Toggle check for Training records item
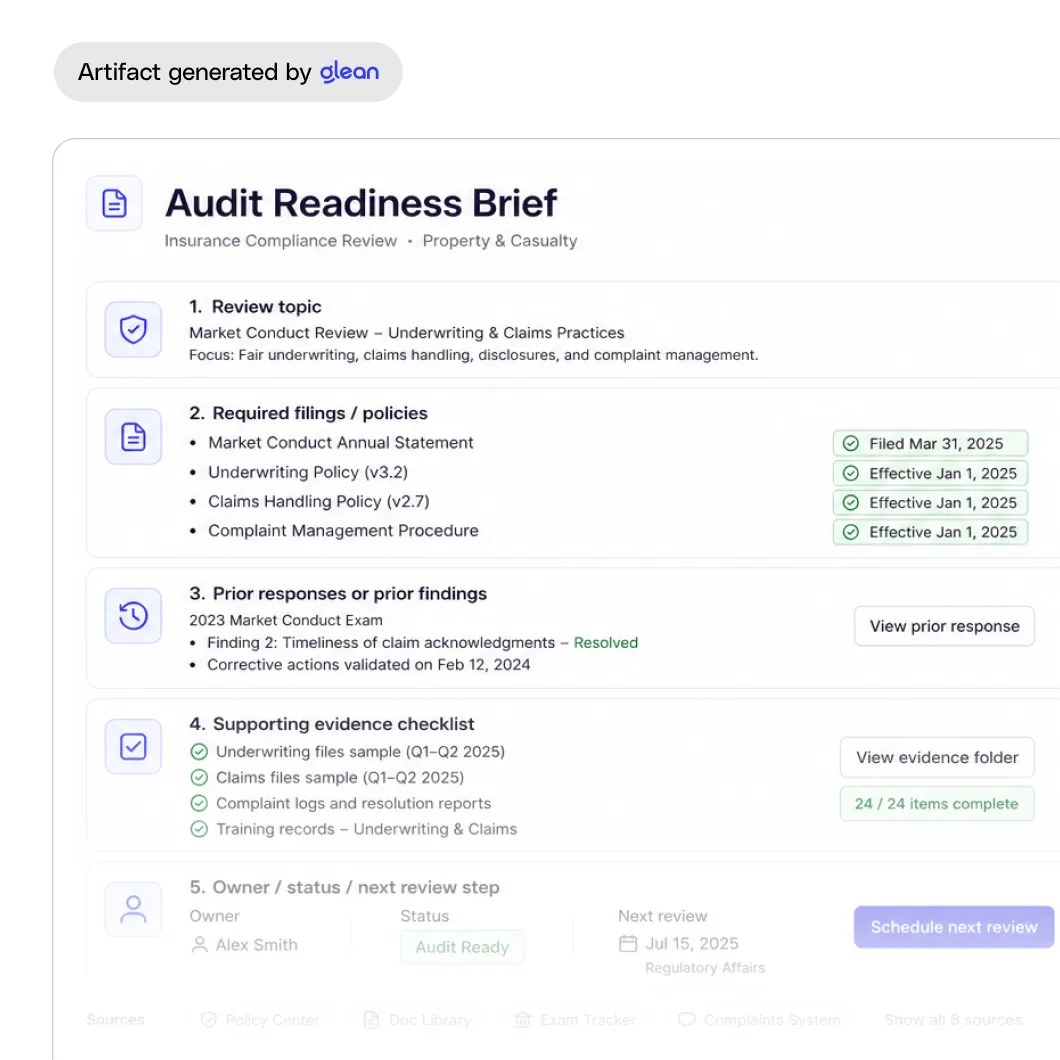Viewport: 1060px width, 1060px height. 199,829
